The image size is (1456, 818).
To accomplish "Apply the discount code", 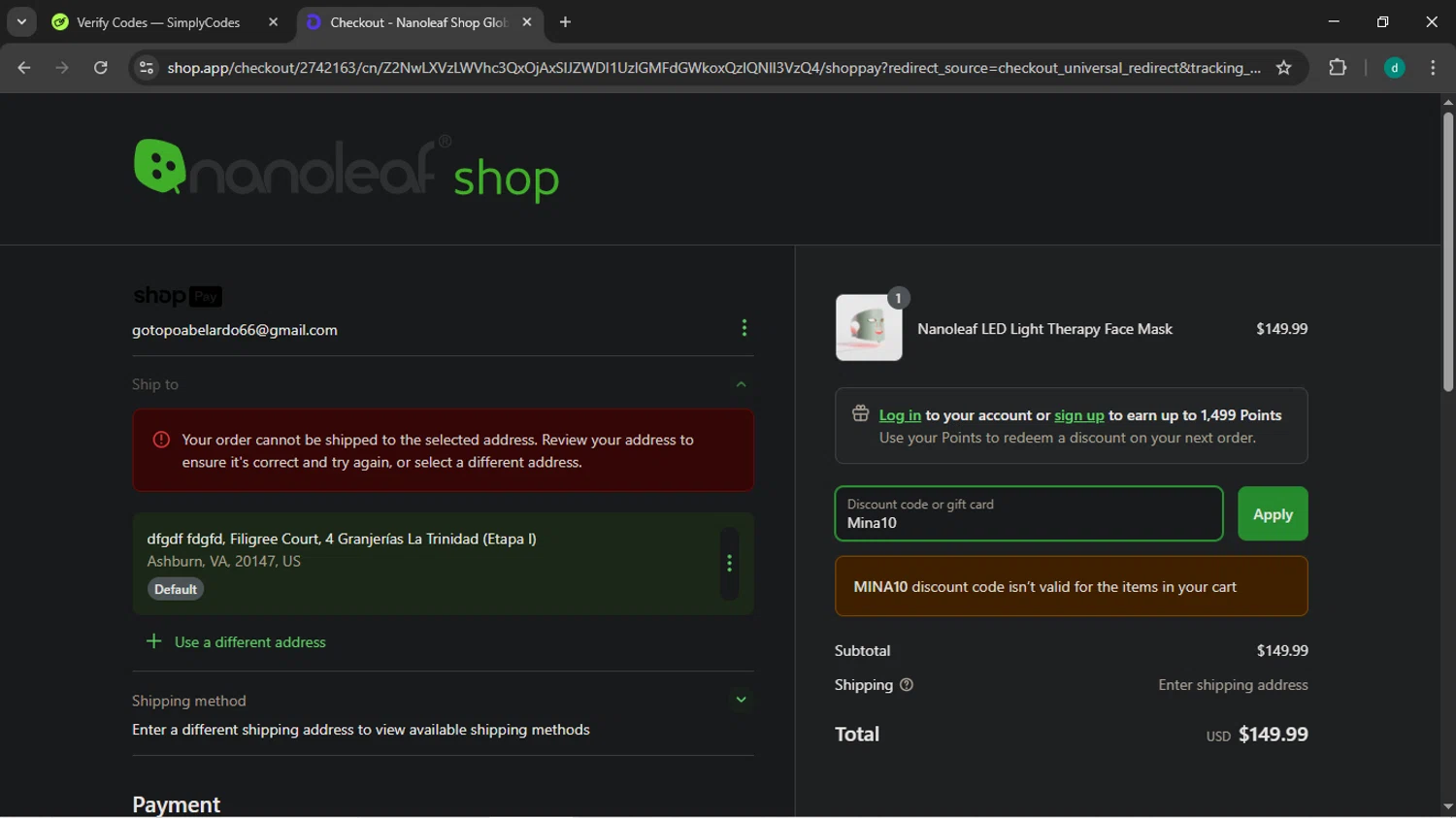I will tap(1273, 513).
